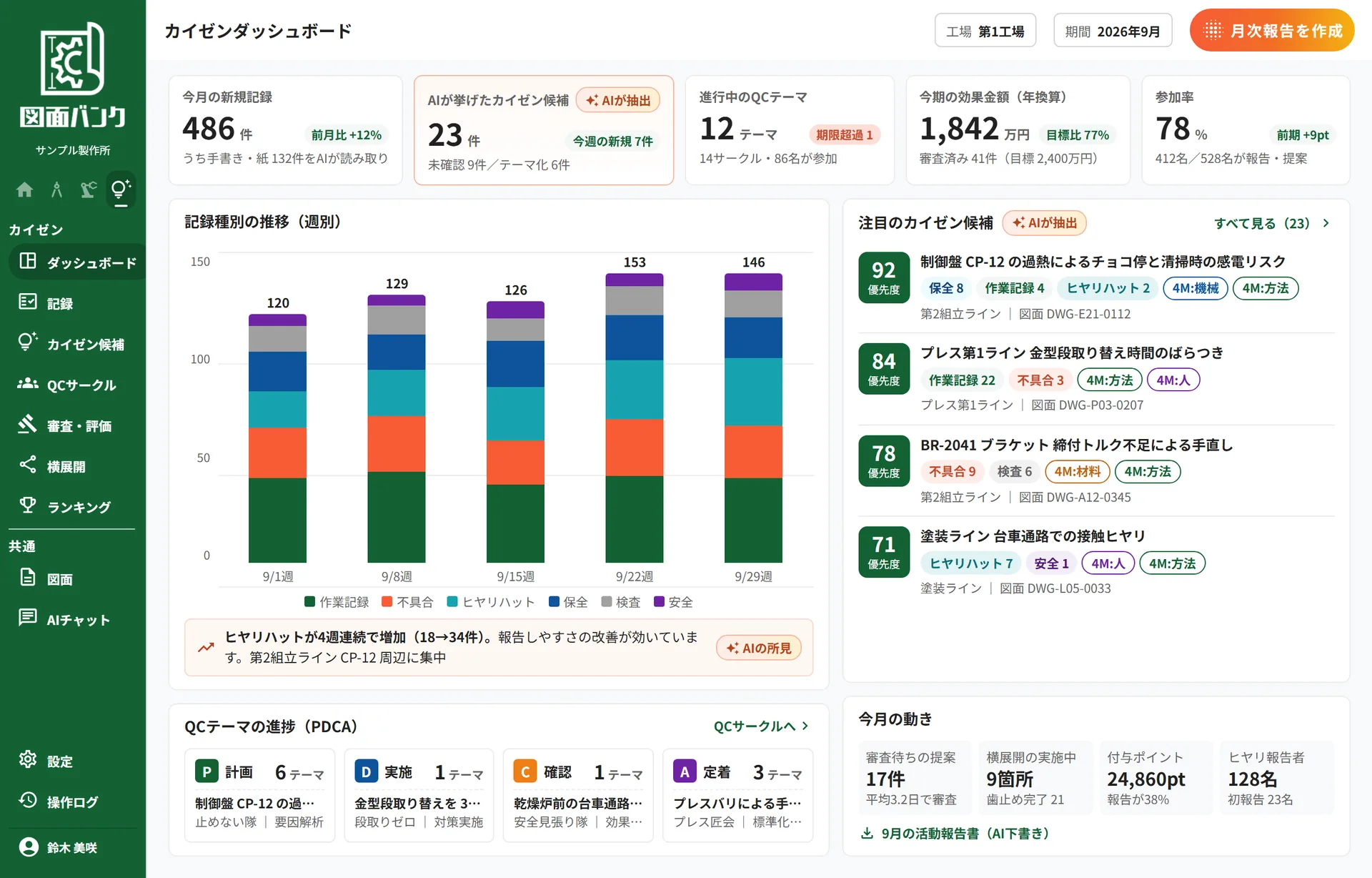
Task: Click the ランキング trophy icon
Action: 28,505
